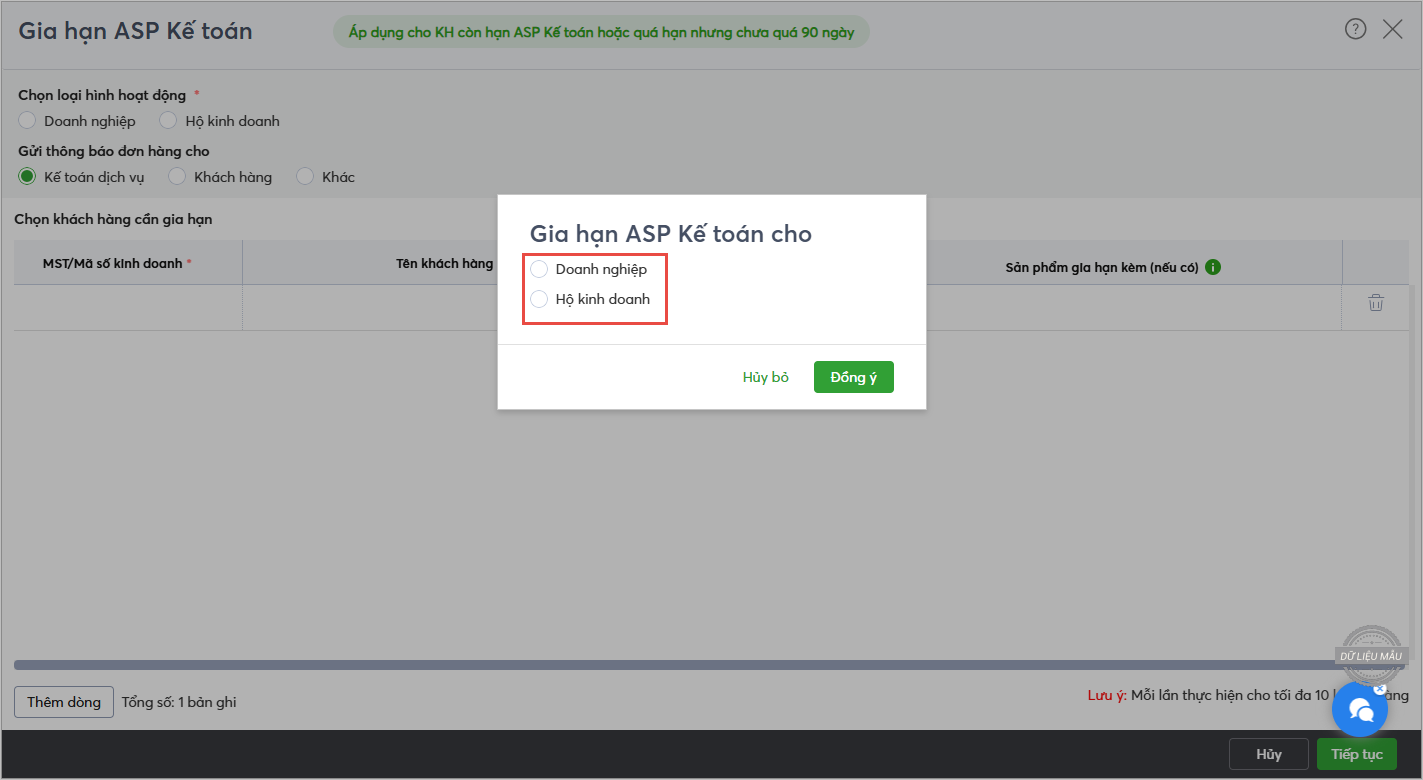Click the green Áp dụng cho KH notice banner
The height and width of the screenshot is (780, 1423).
pyautogui.click(x=601, y=32)
